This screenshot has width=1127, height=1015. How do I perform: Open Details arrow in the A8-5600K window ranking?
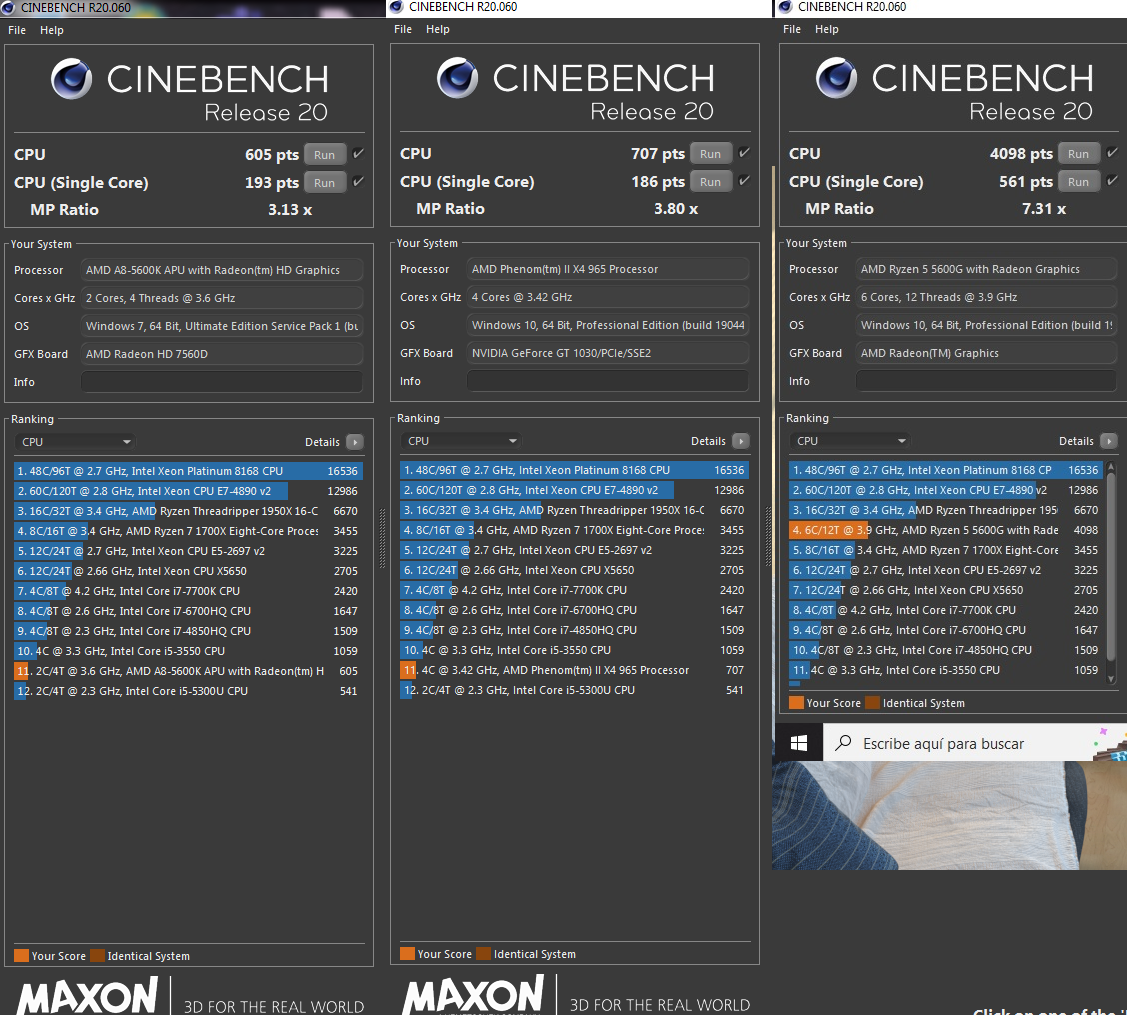[355, 442]
